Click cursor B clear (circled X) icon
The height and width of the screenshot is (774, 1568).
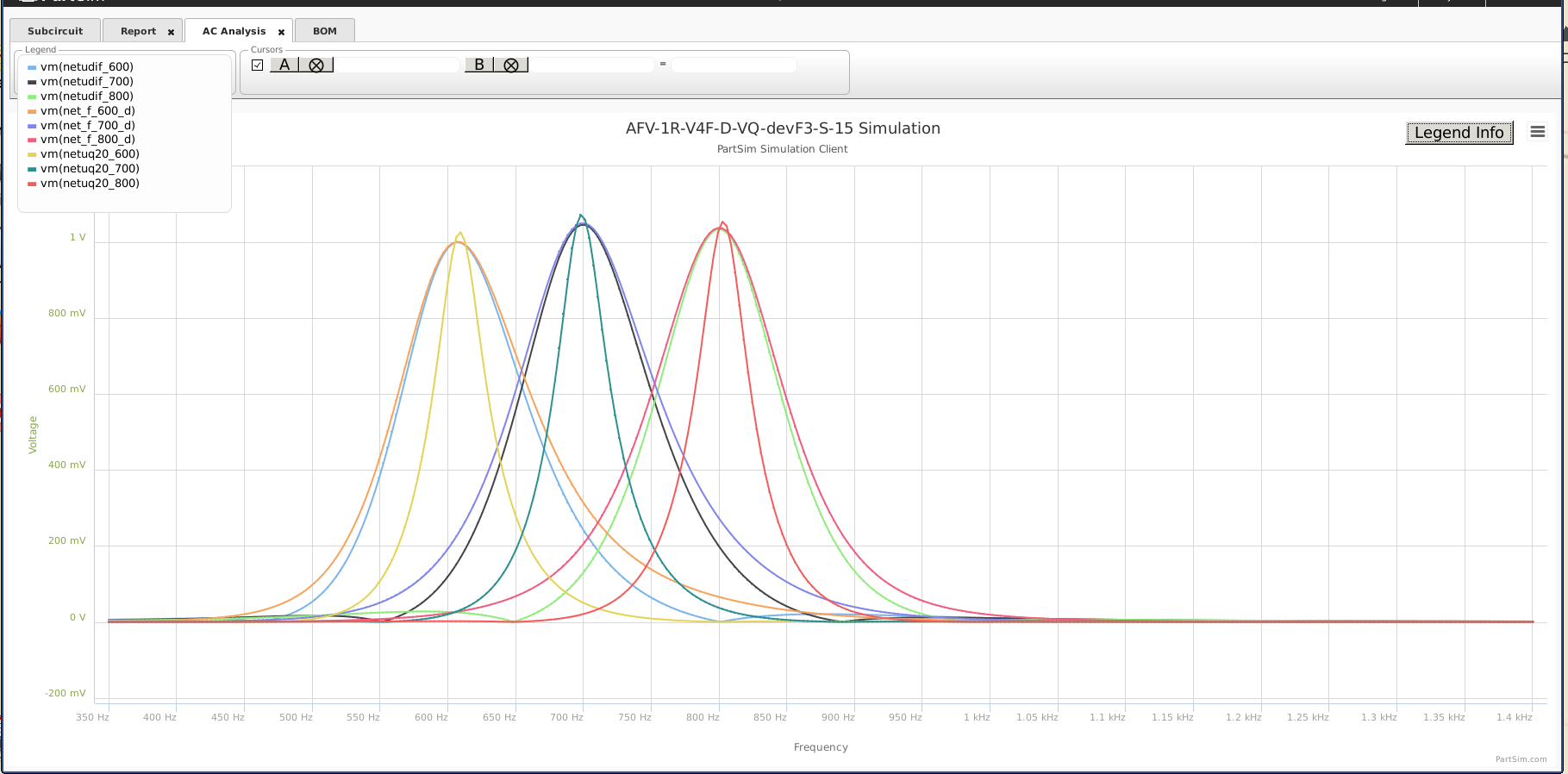coord(511,66)
